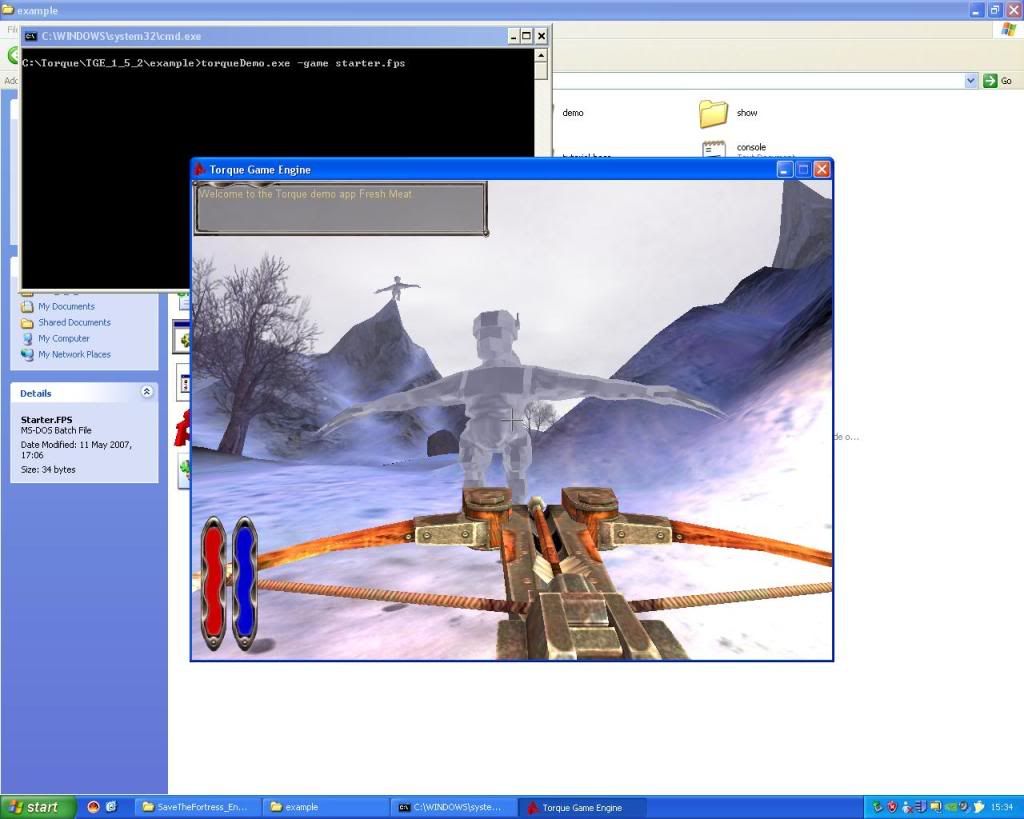Open Shared Documents in Explorer's sidebar
The image size is (1024, 819).
tap(74, 323)
